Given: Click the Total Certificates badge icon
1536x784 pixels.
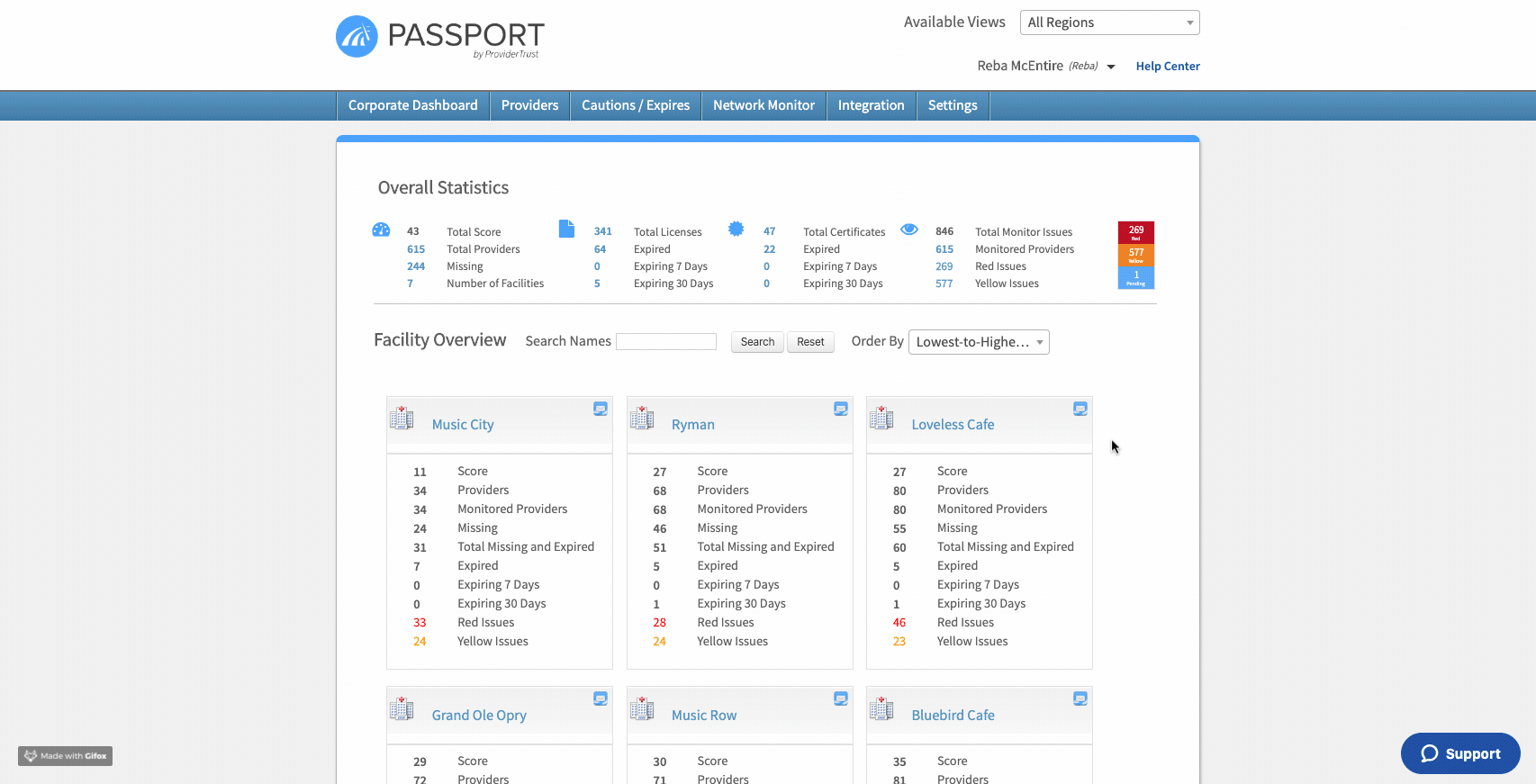Looking at the screenshot, I should [736, 229].
